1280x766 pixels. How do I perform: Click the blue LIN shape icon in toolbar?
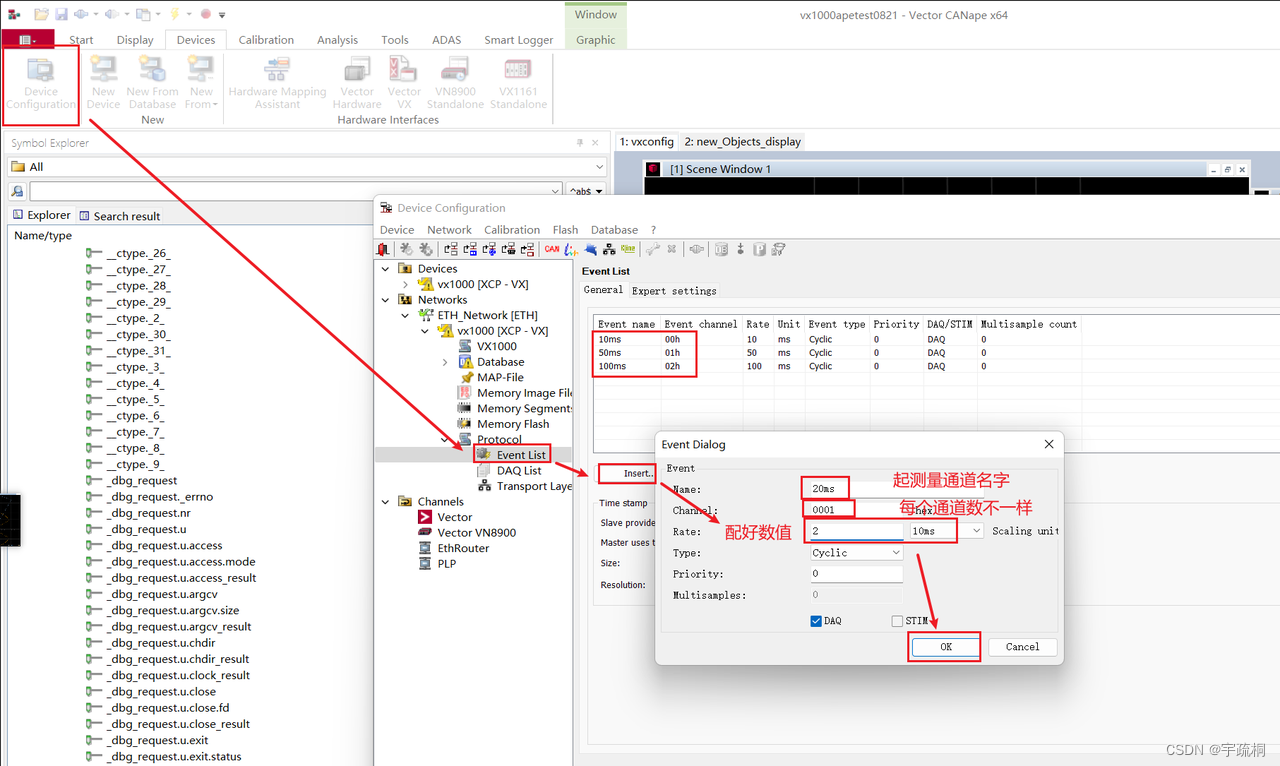590,249
